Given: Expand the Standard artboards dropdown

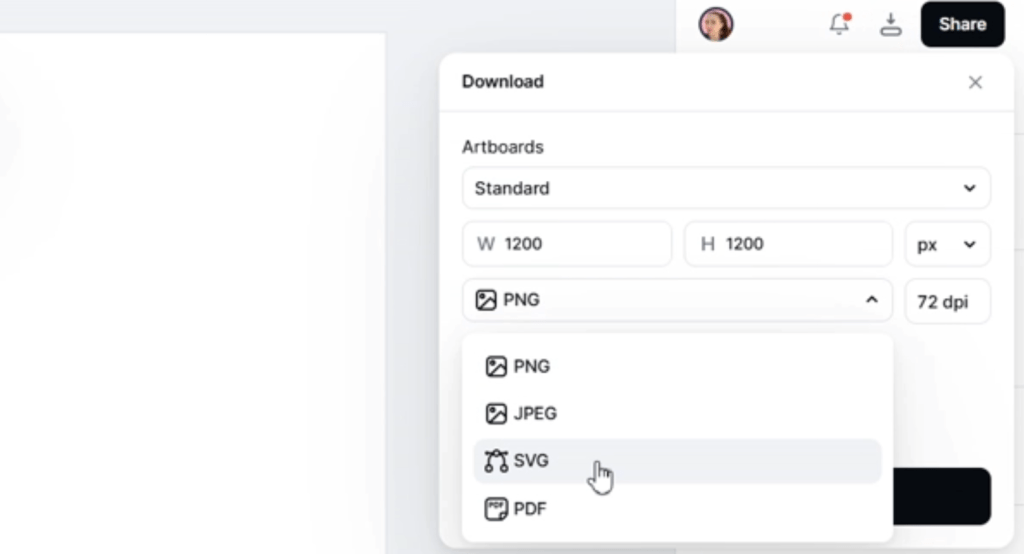Looking at the screenshot, I should 726,188.
